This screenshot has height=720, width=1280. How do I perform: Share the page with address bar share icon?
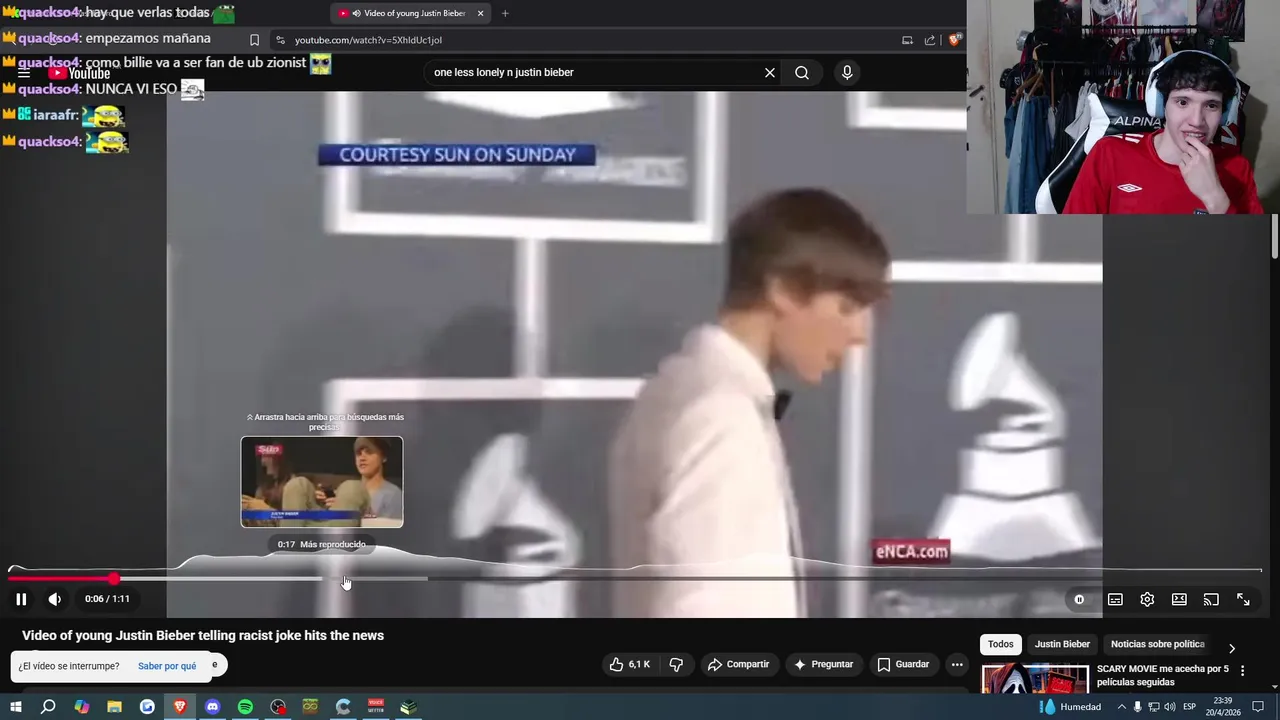[x=930, y=40]
